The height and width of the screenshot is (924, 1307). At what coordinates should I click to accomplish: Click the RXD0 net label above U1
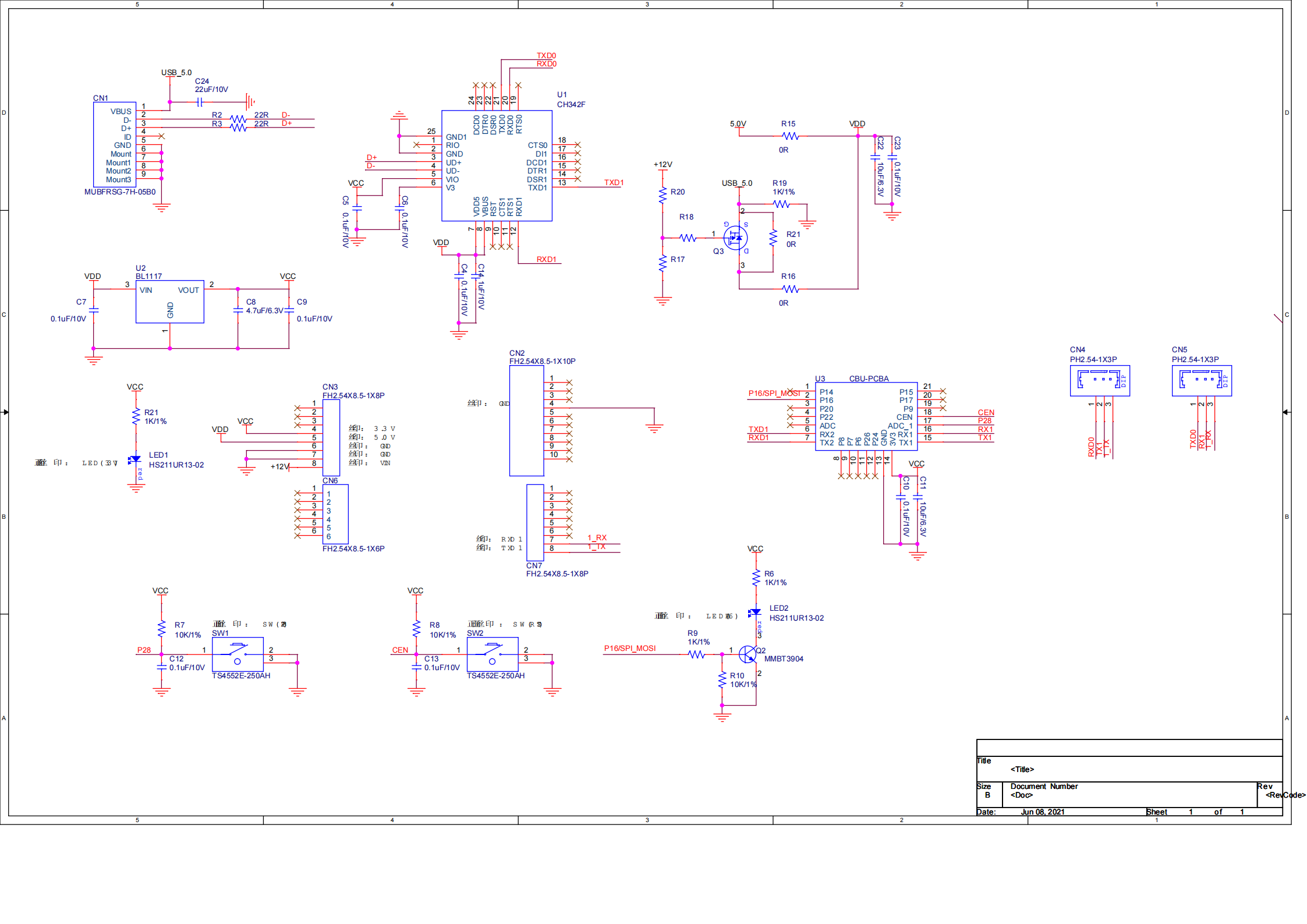[546, 64]
